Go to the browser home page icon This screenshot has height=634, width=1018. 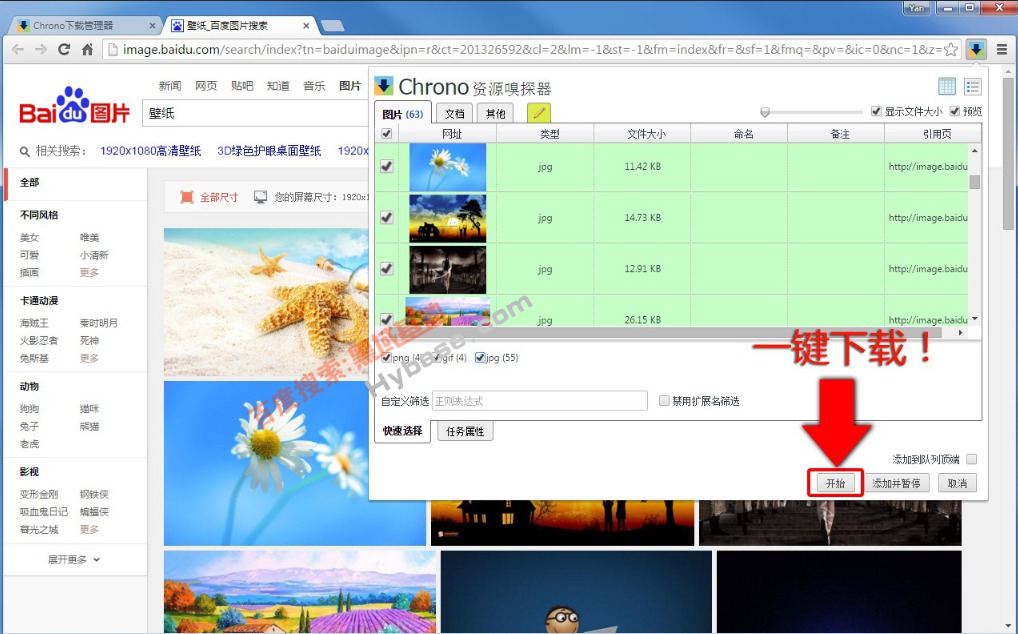tap(87, 49)
